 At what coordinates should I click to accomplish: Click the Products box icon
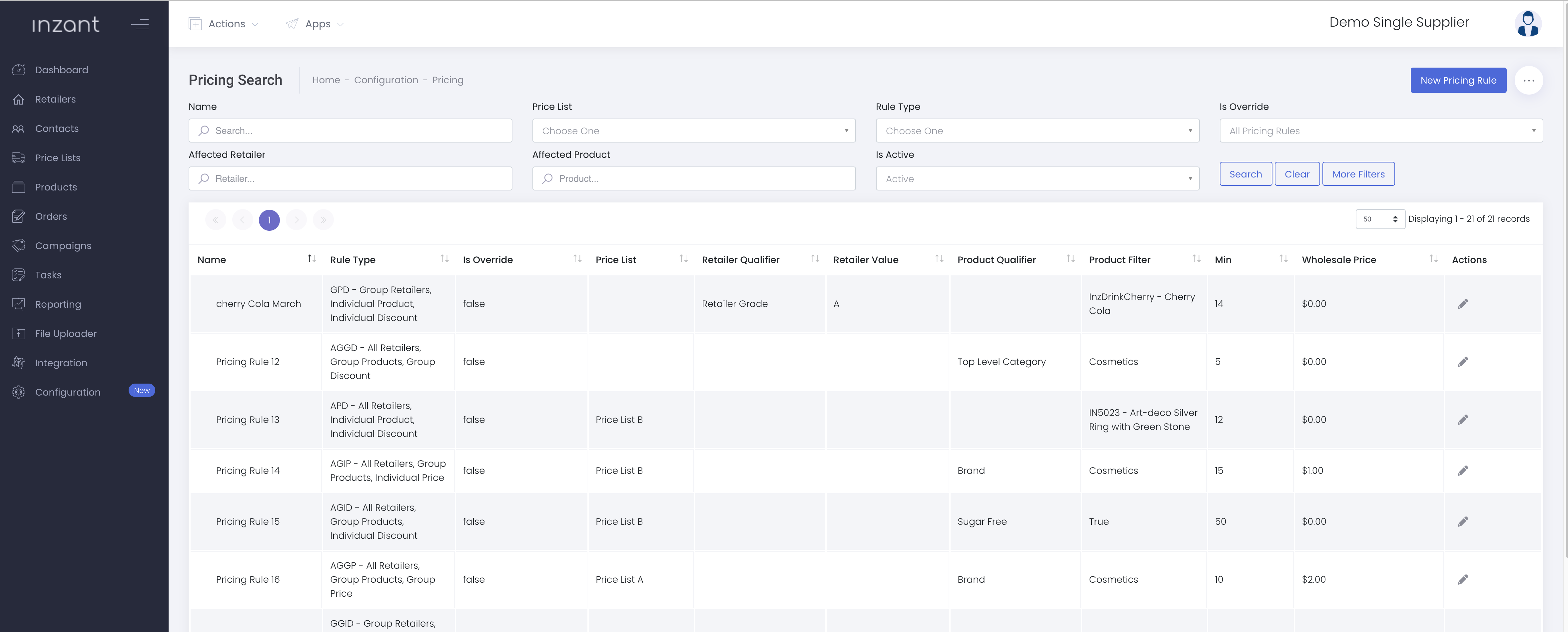pyautogui.click(x=19, y=187)
